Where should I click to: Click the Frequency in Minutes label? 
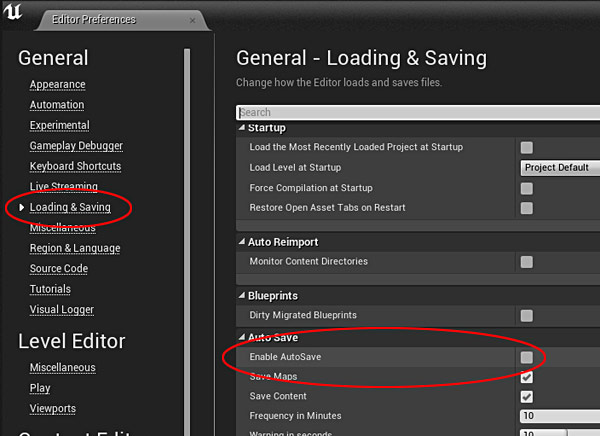[295, 416]
